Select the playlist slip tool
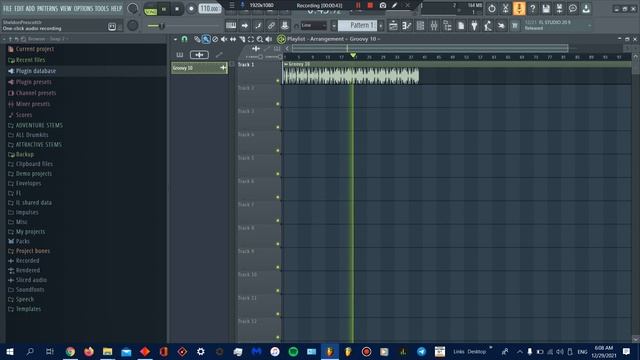Viewport: 640px width, 360px height. (x=233, y=39)
